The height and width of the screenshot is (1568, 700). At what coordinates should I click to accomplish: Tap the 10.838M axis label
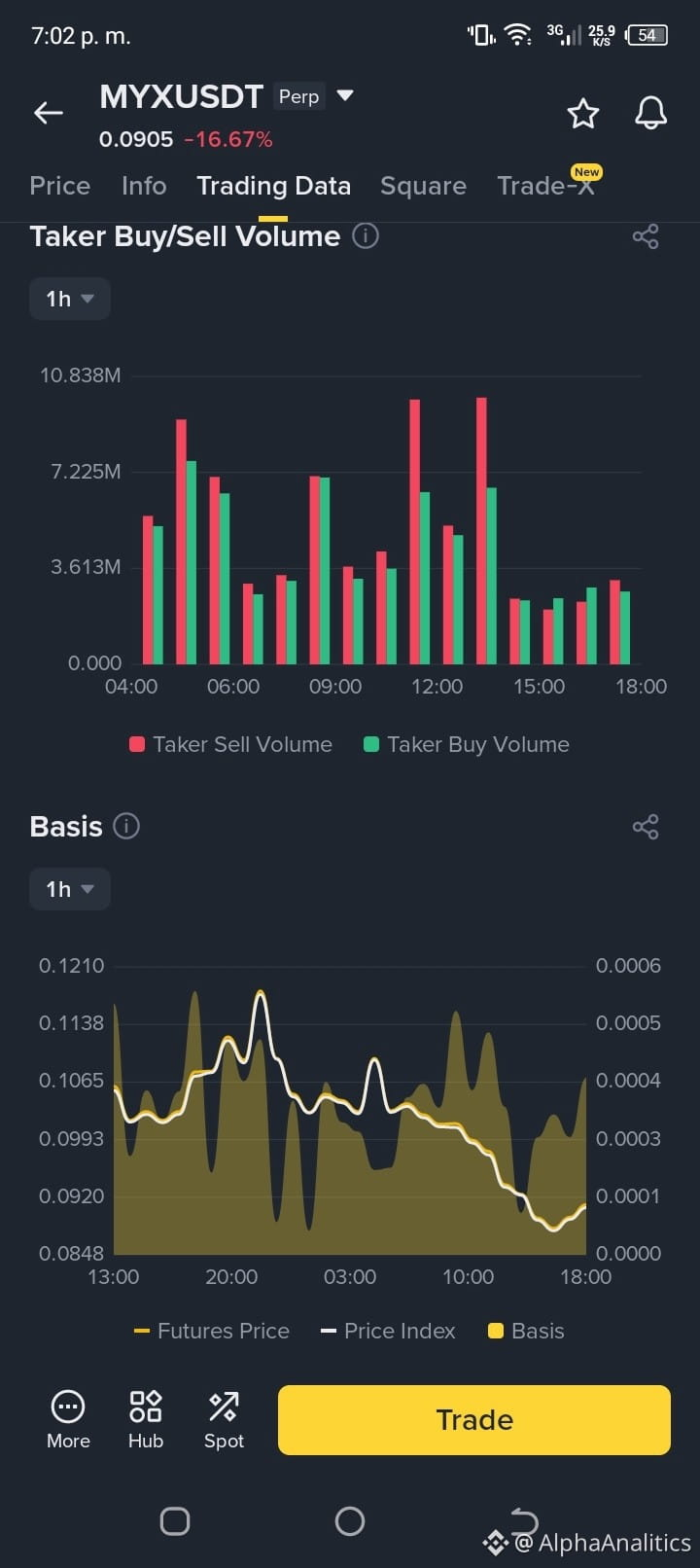(80, 375)
